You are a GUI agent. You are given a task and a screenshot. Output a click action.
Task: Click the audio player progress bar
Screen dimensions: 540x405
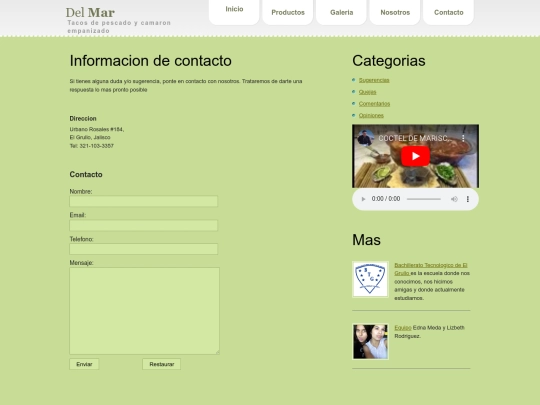pos(424,199)
